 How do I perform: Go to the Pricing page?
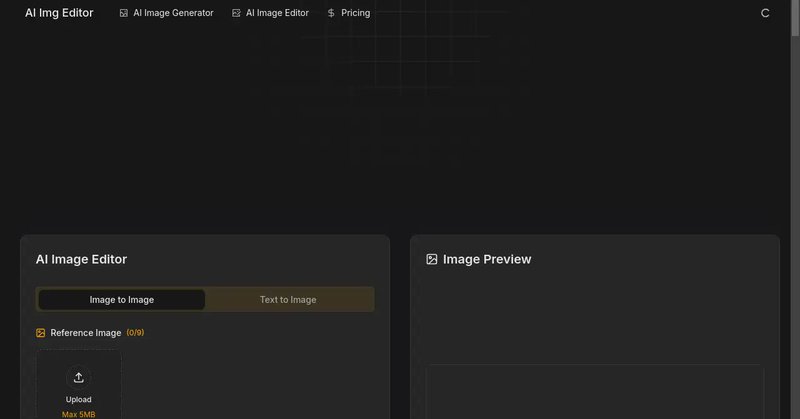pos(348,13)
